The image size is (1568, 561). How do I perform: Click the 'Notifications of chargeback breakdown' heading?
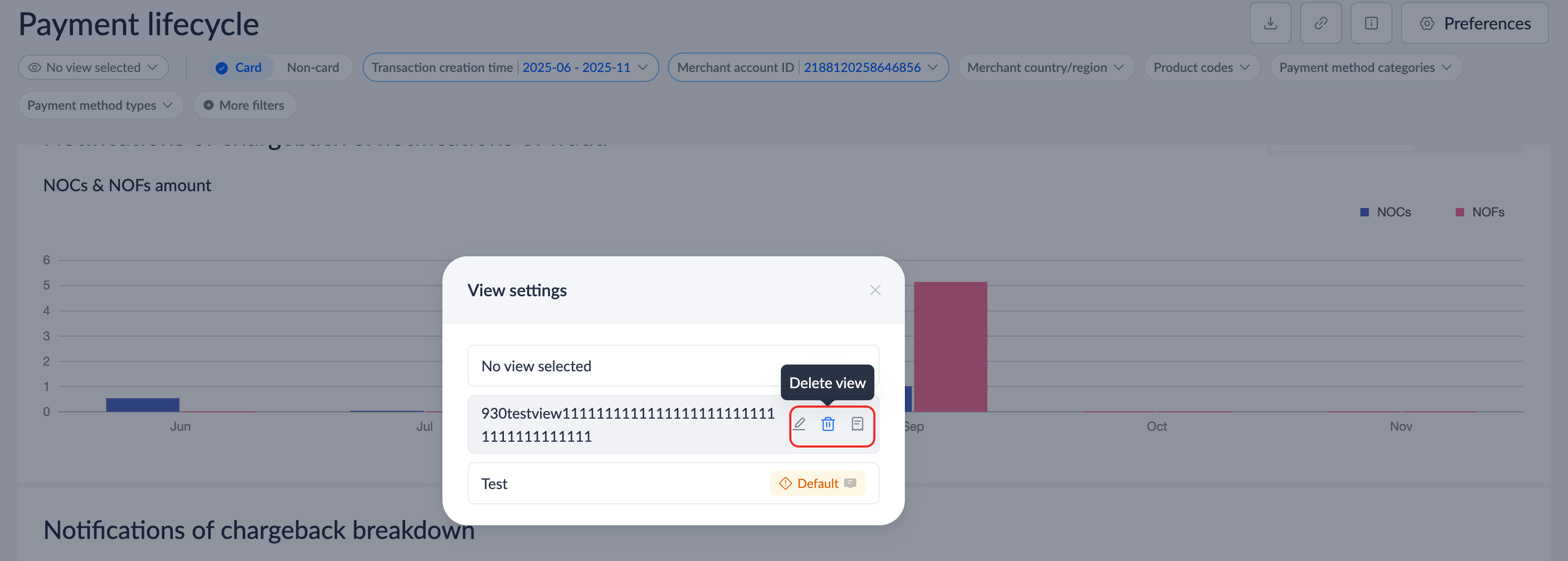259,531
